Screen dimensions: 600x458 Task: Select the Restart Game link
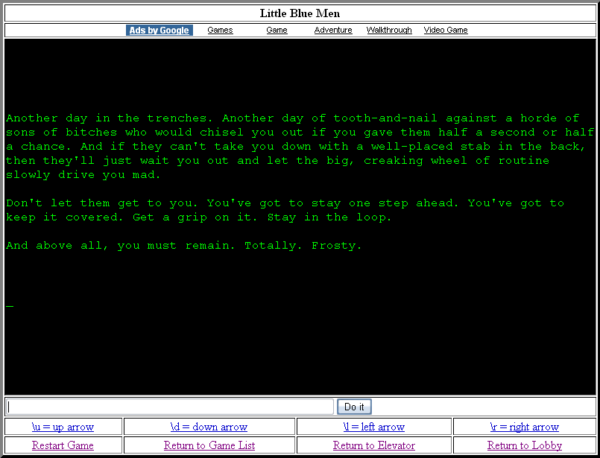[63, 446]
